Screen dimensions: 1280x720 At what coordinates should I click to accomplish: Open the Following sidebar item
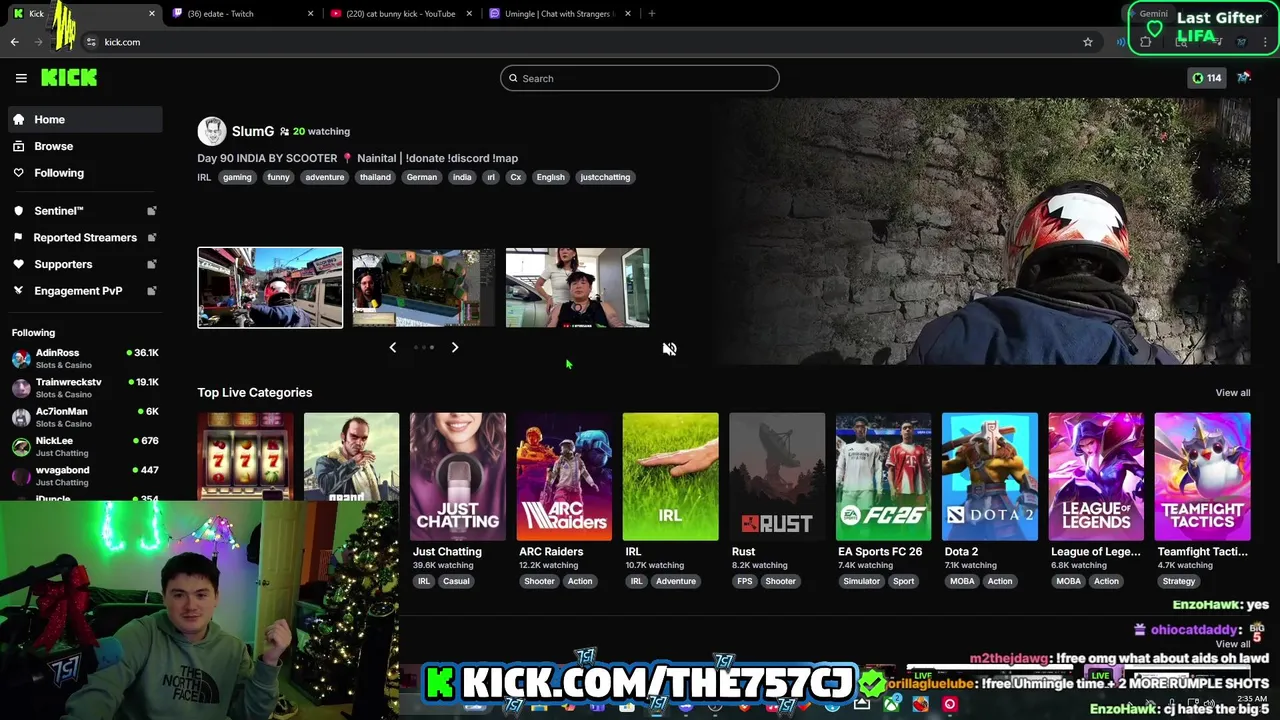(84, 173)
